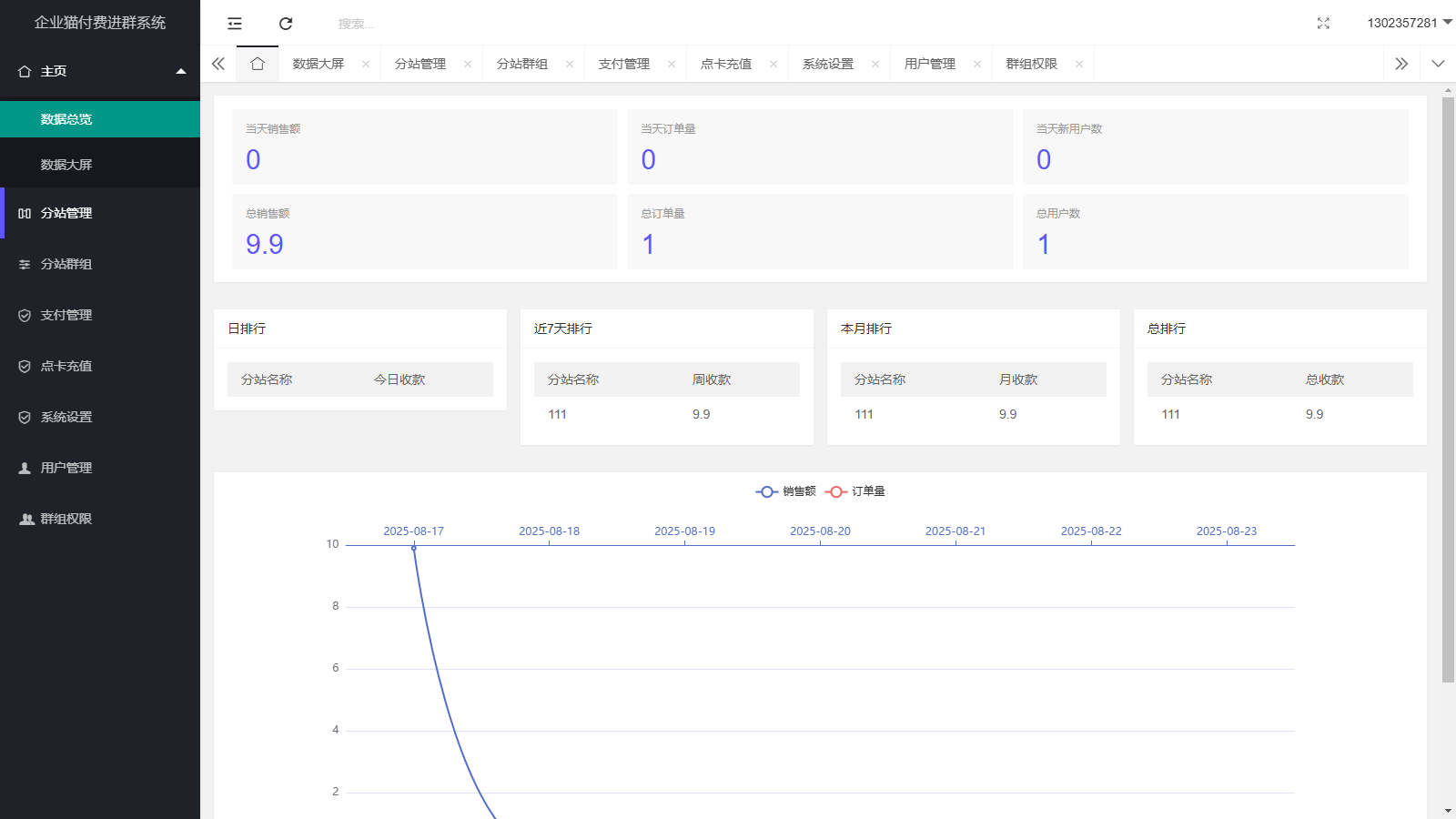Viewport: 1456px width, 819px height.
Task: Go to 用户管理 in the sidebar
Action: tap(66, 468)
